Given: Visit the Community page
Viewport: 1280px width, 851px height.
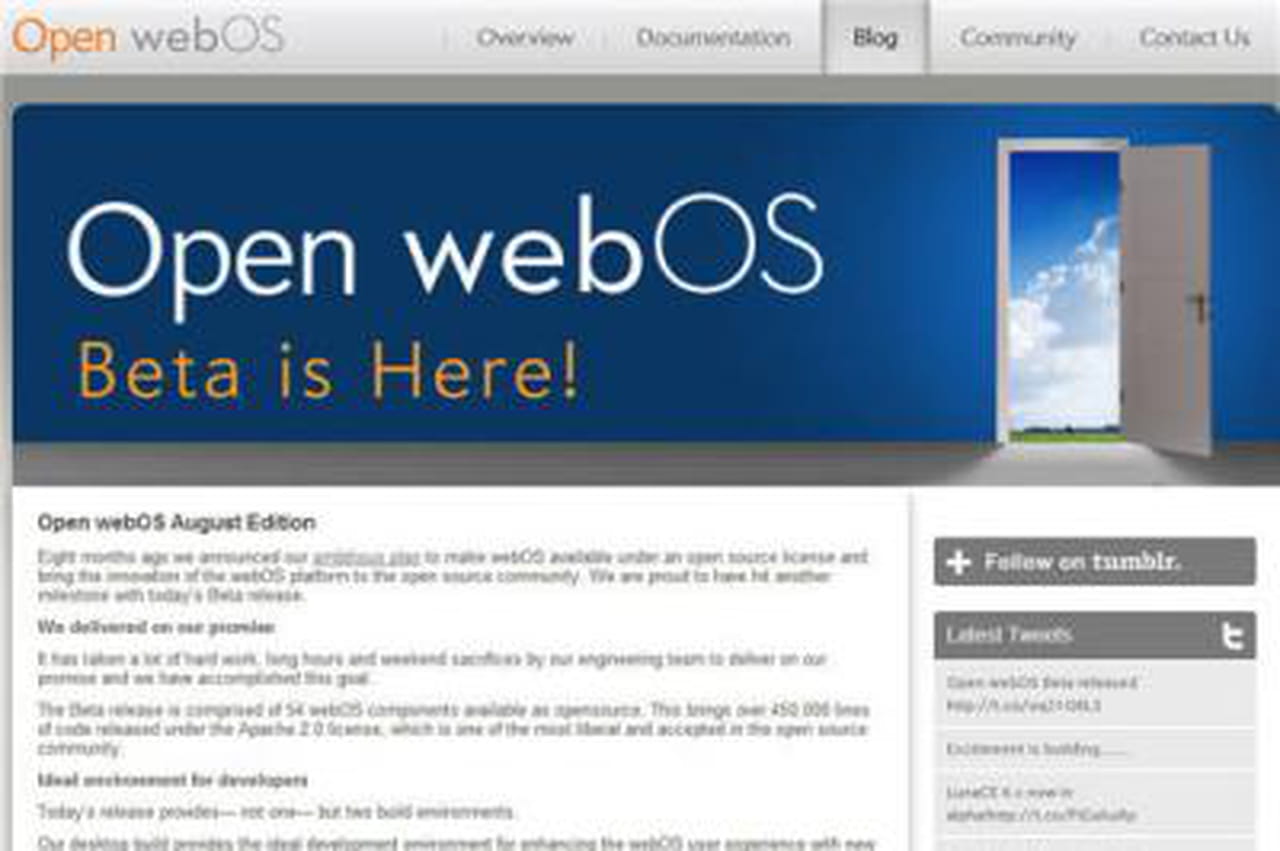Looking at the screenshot, I should [x=1017, y=37].
